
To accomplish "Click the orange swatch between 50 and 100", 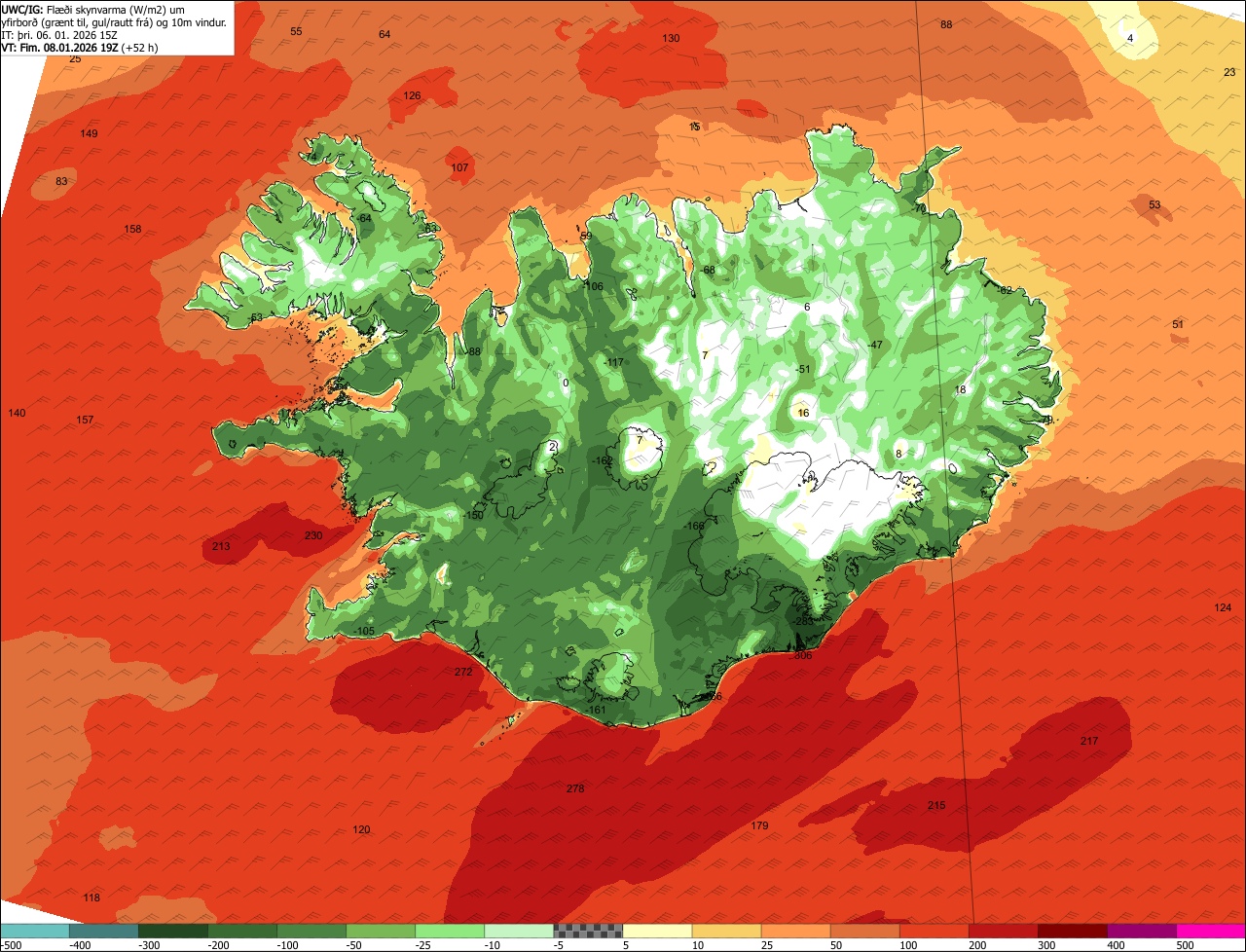I will 863,931.
